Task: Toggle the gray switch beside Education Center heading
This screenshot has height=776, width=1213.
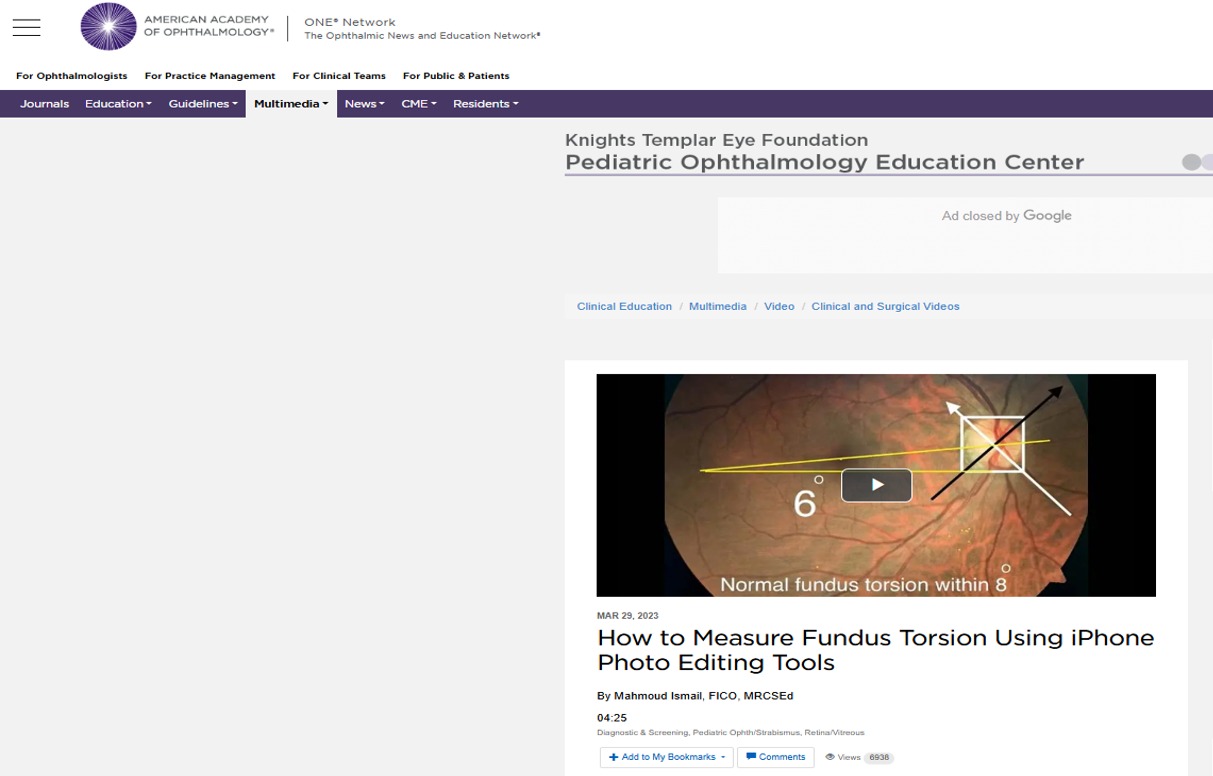Action: pyautogui.click(x=1197, y=162)
